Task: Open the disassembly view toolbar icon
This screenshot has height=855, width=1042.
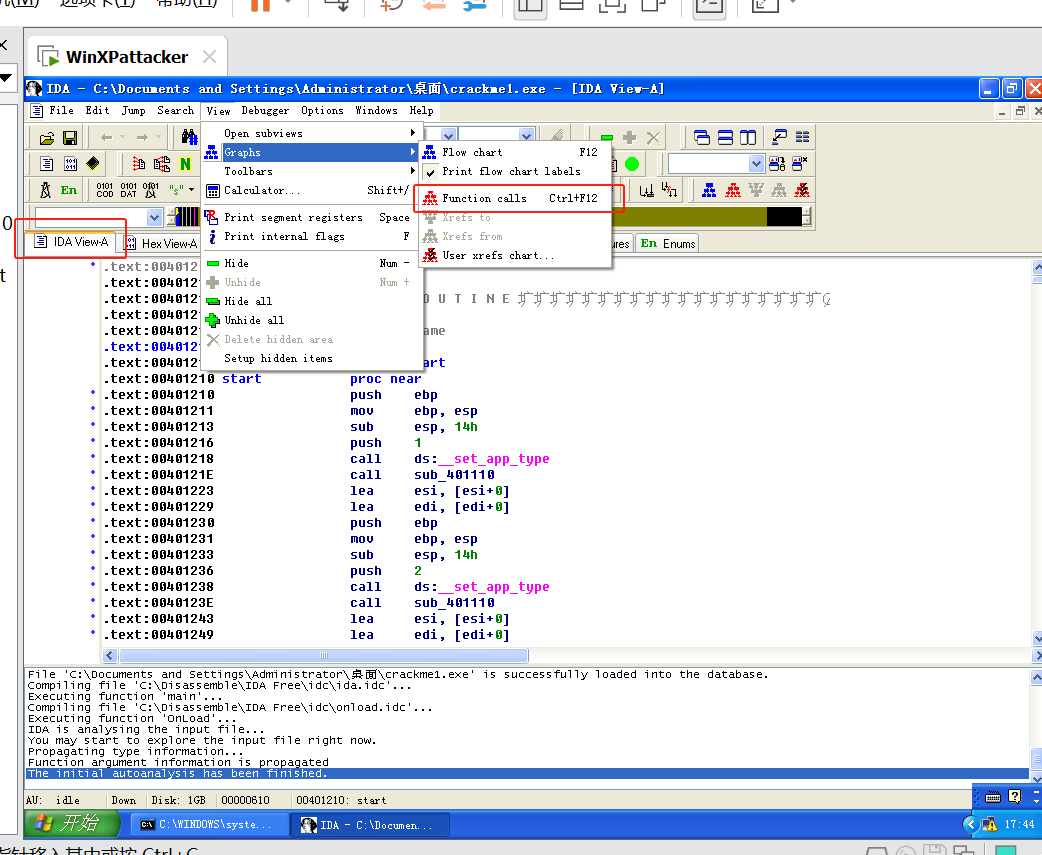Action: [47, 163]
